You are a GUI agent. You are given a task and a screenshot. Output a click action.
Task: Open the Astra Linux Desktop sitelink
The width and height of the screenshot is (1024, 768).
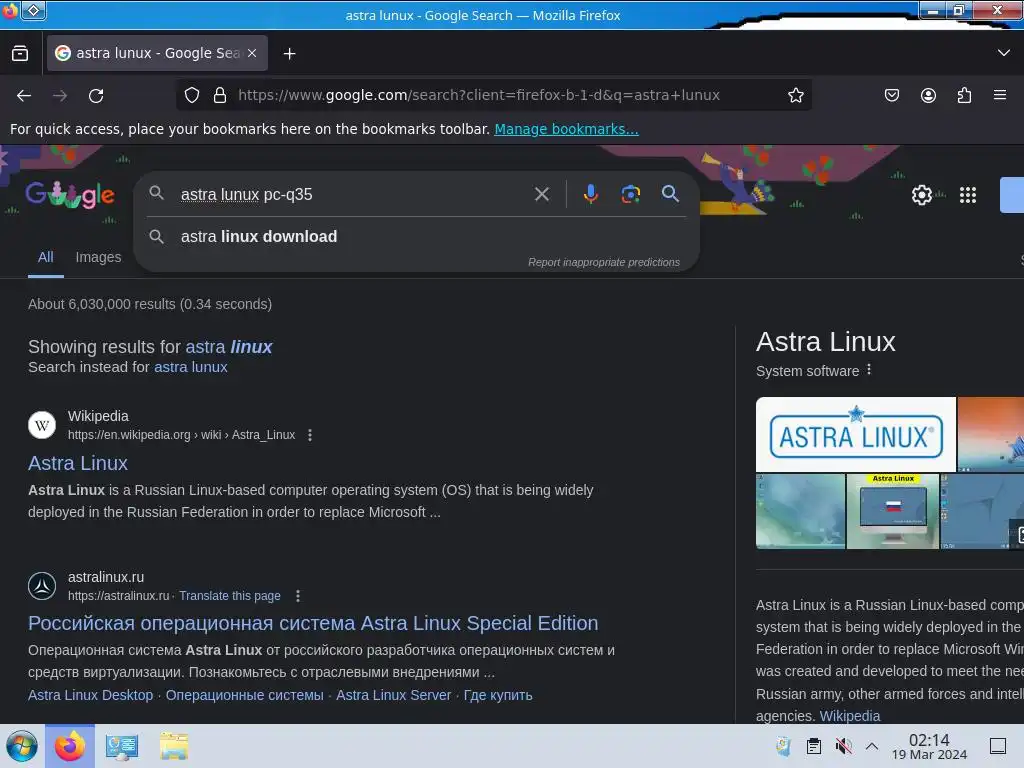tap(90, 695)
